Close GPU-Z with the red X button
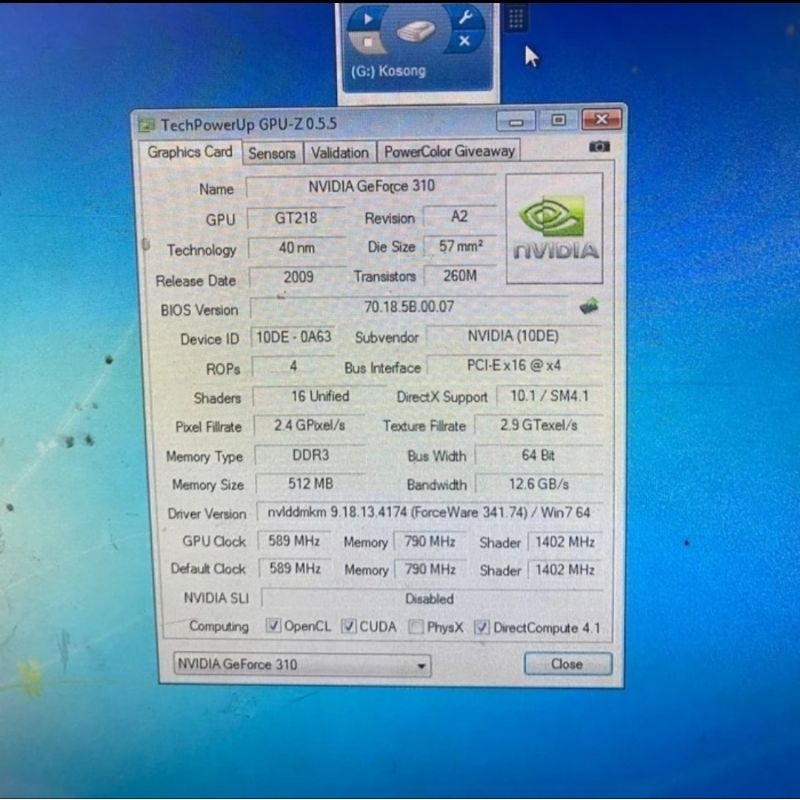 coord(602,119)
